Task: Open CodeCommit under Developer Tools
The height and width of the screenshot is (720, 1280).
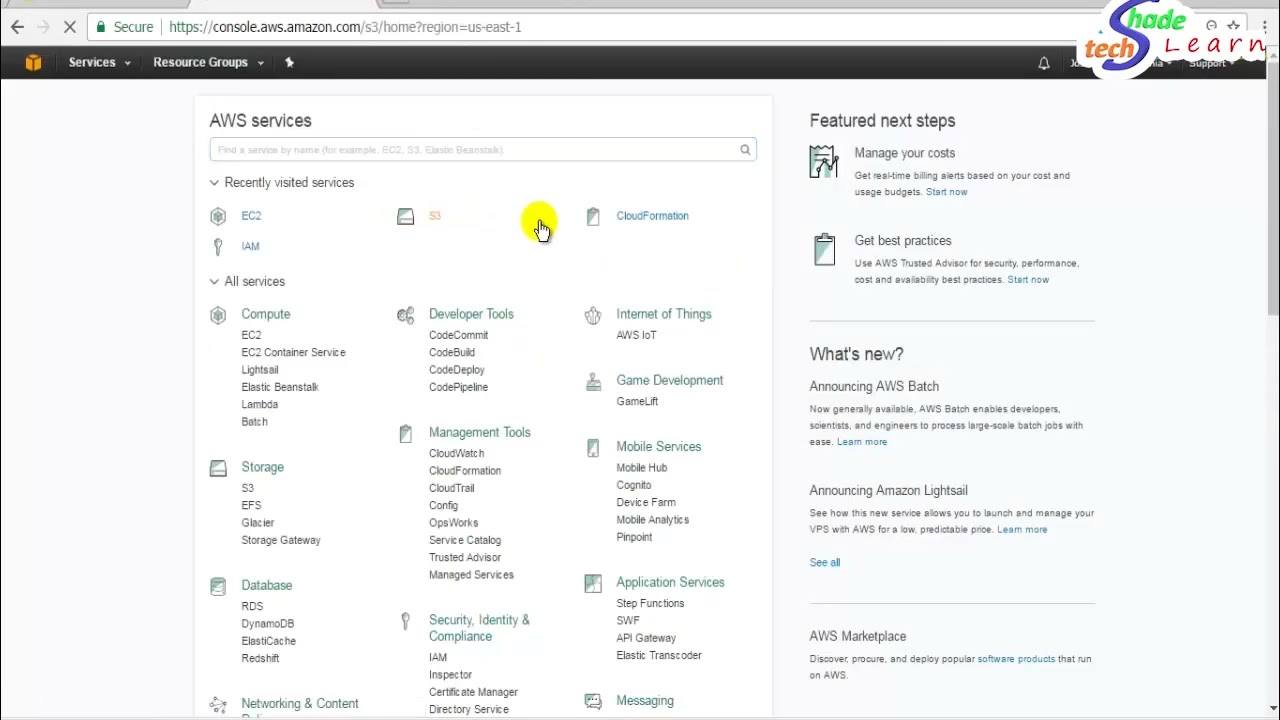Action: click(458, 335)
